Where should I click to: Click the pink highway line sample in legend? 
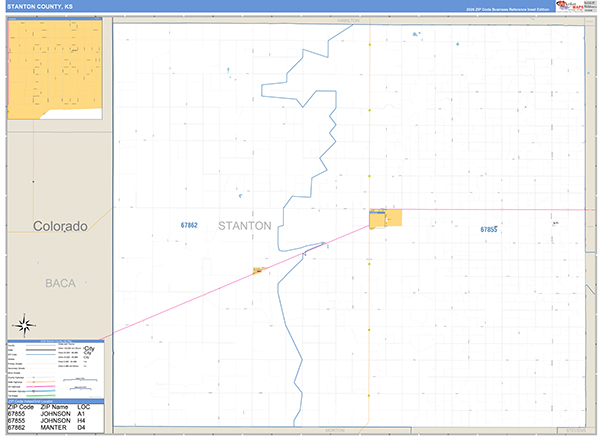(41, 387)
